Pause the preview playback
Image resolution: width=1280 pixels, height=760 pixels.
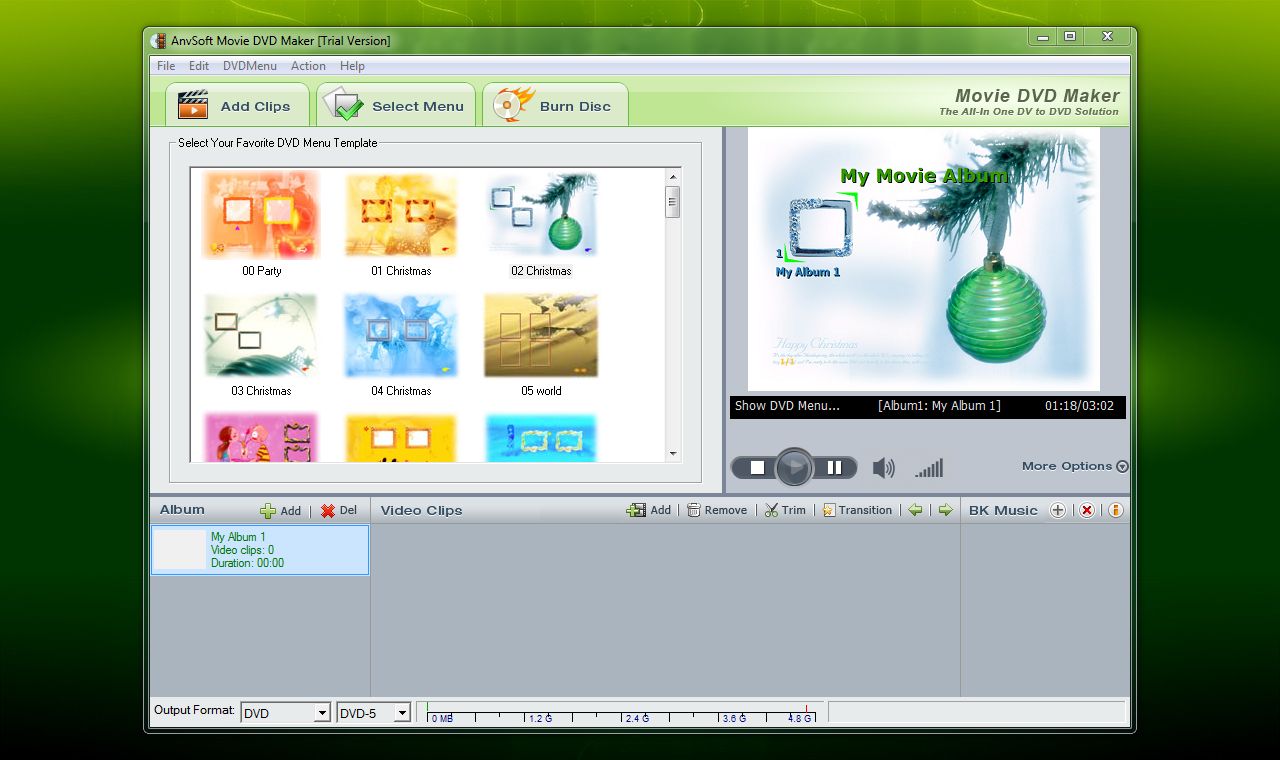coord(834,467)
